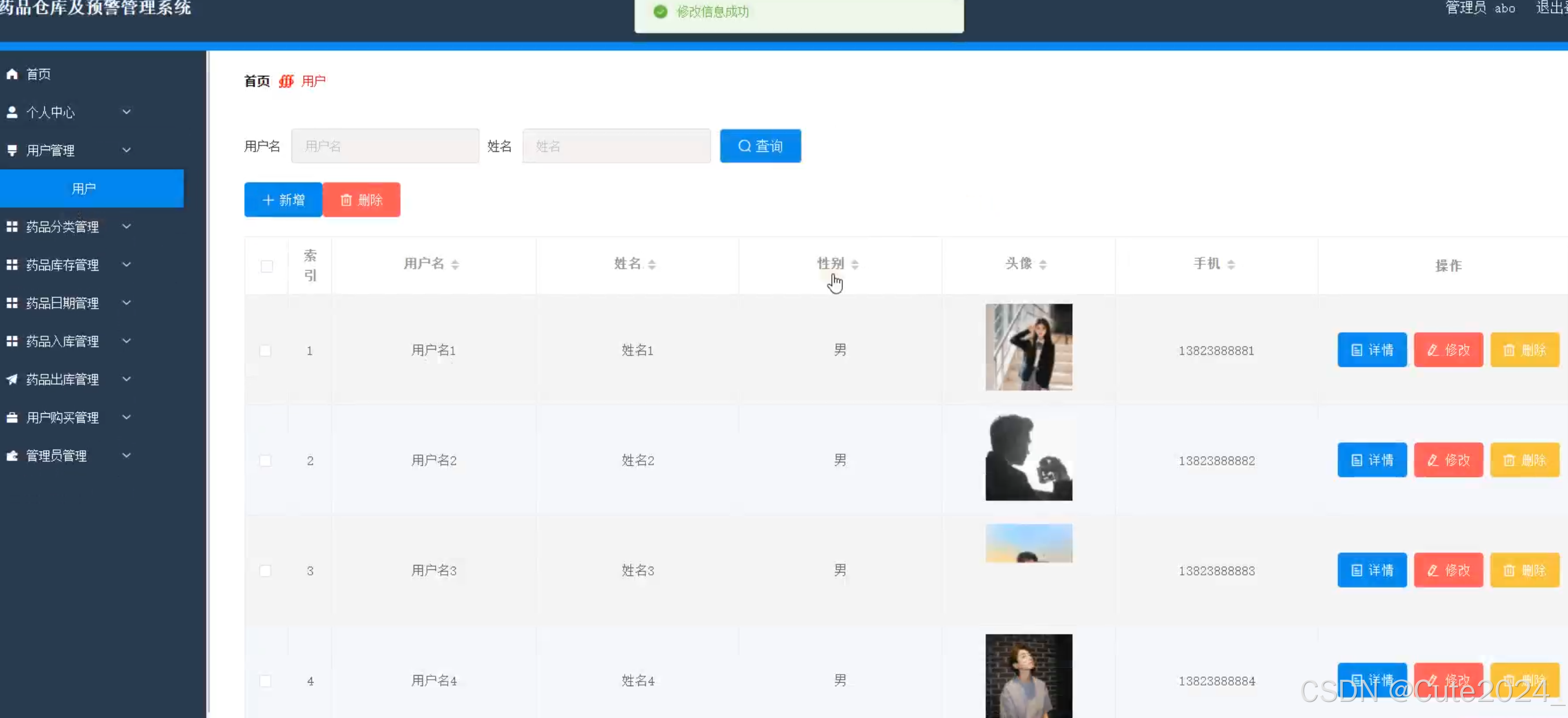Click the 药品日期管理 sidebar icon
This screenshot has width=1568, height=718.
coord(12,302)
